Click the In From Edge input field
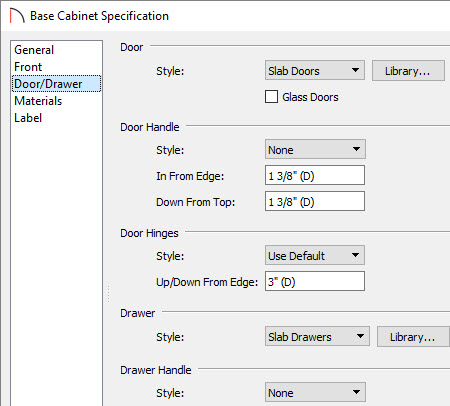 tap(315, 175)
